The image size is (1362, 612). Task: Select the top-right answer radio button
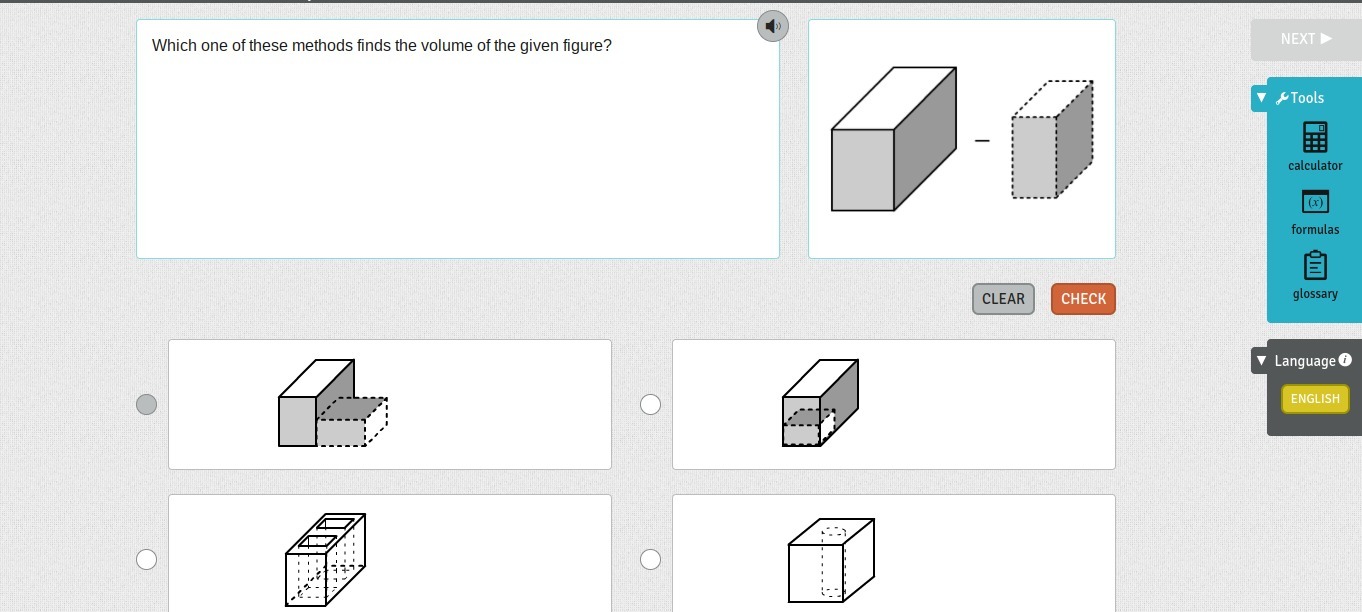point(650,404)
